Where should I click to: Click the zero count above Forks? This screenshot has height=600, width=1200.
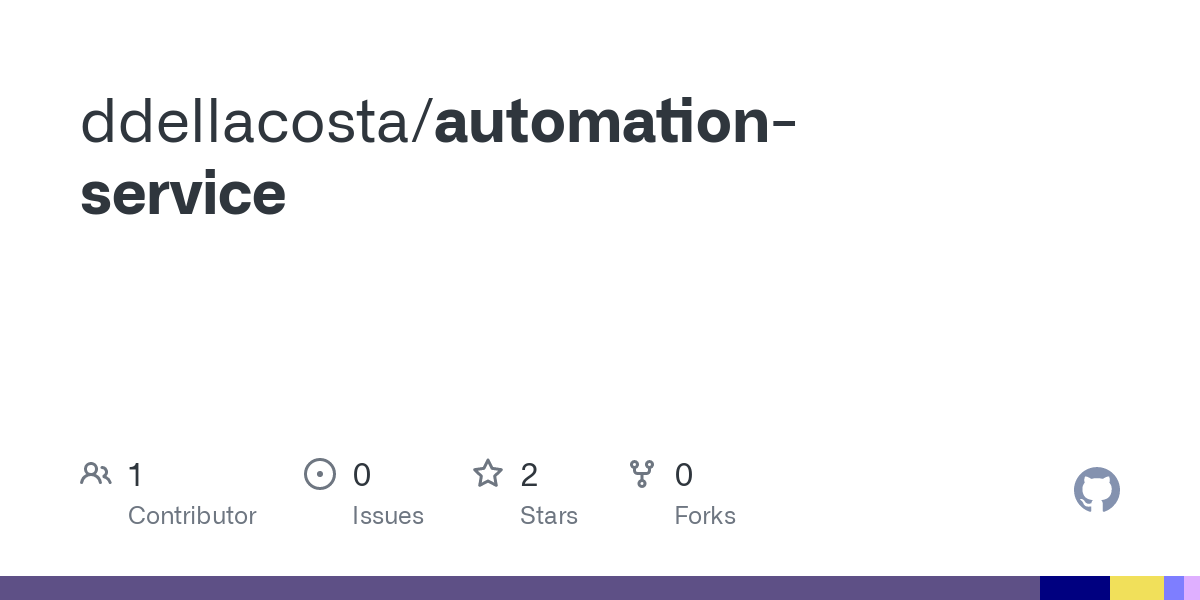click(x=684, y=475)
